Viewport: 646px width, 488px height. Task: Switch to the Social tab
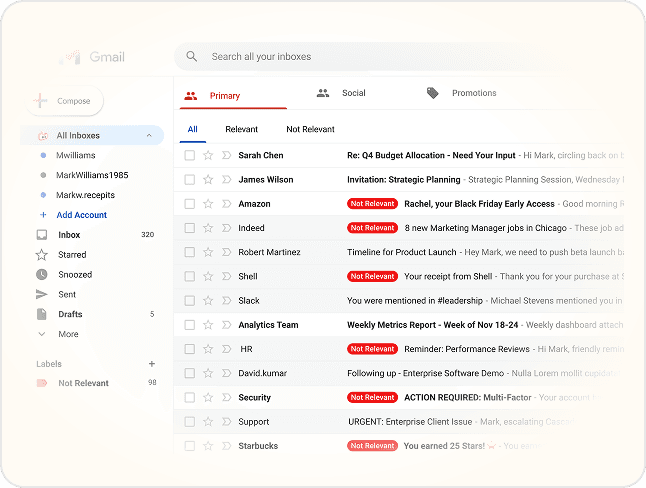341,93
